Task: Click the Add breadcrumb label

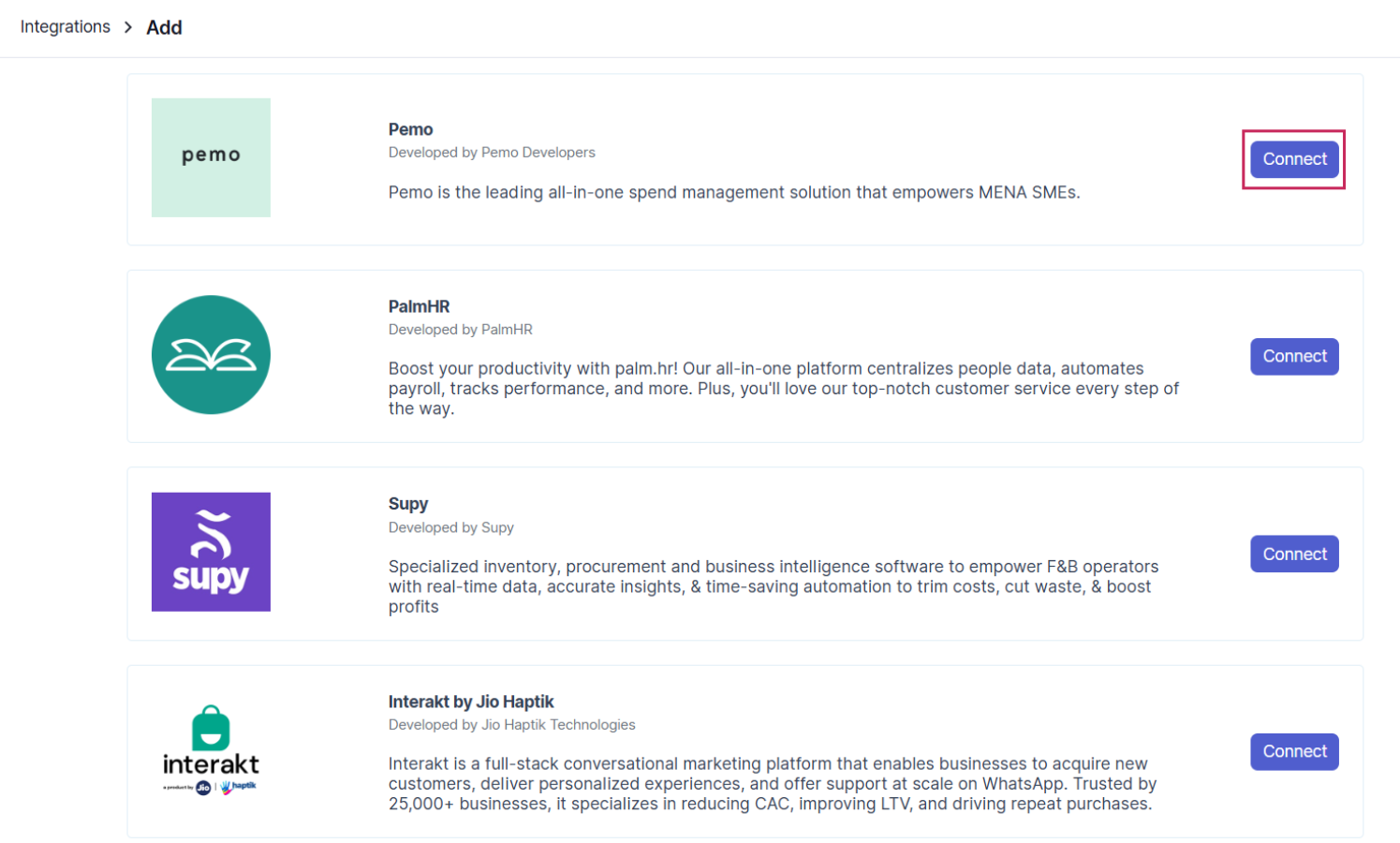Action: [164, 28]
